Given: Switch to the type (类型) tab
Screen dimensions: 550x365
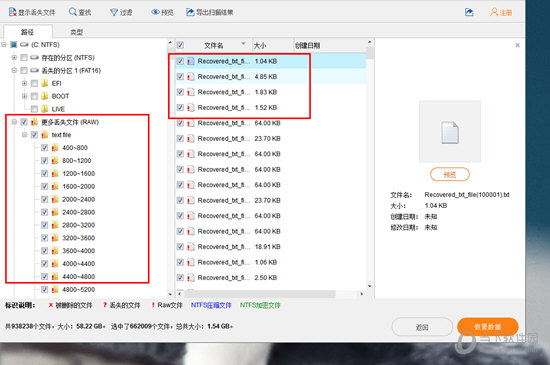Looking at the screenshot, I should pos(76,32).
